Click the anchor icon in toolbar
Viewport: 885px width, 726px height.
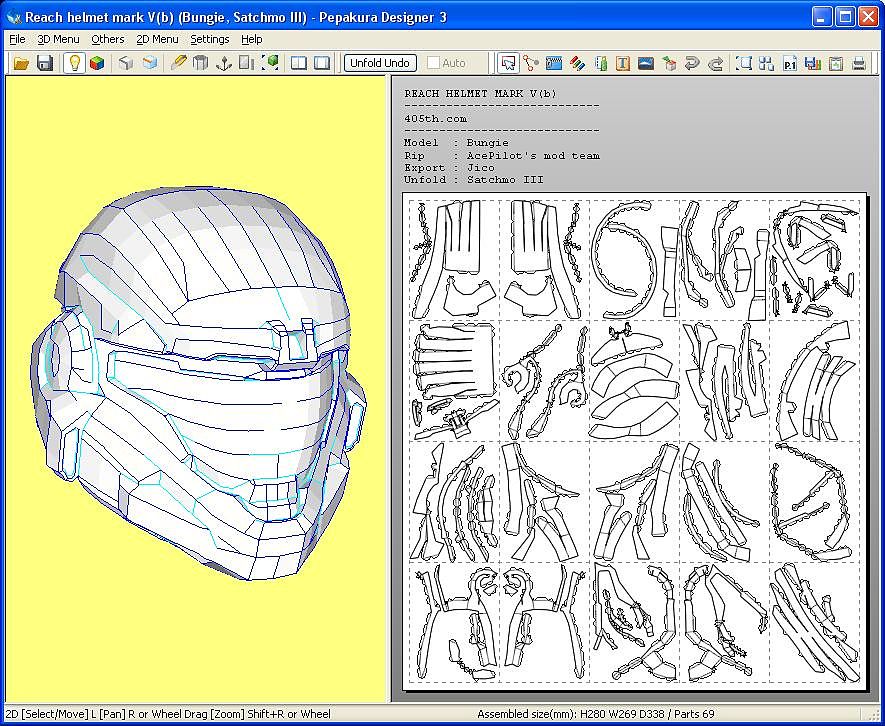coord(224,63)
